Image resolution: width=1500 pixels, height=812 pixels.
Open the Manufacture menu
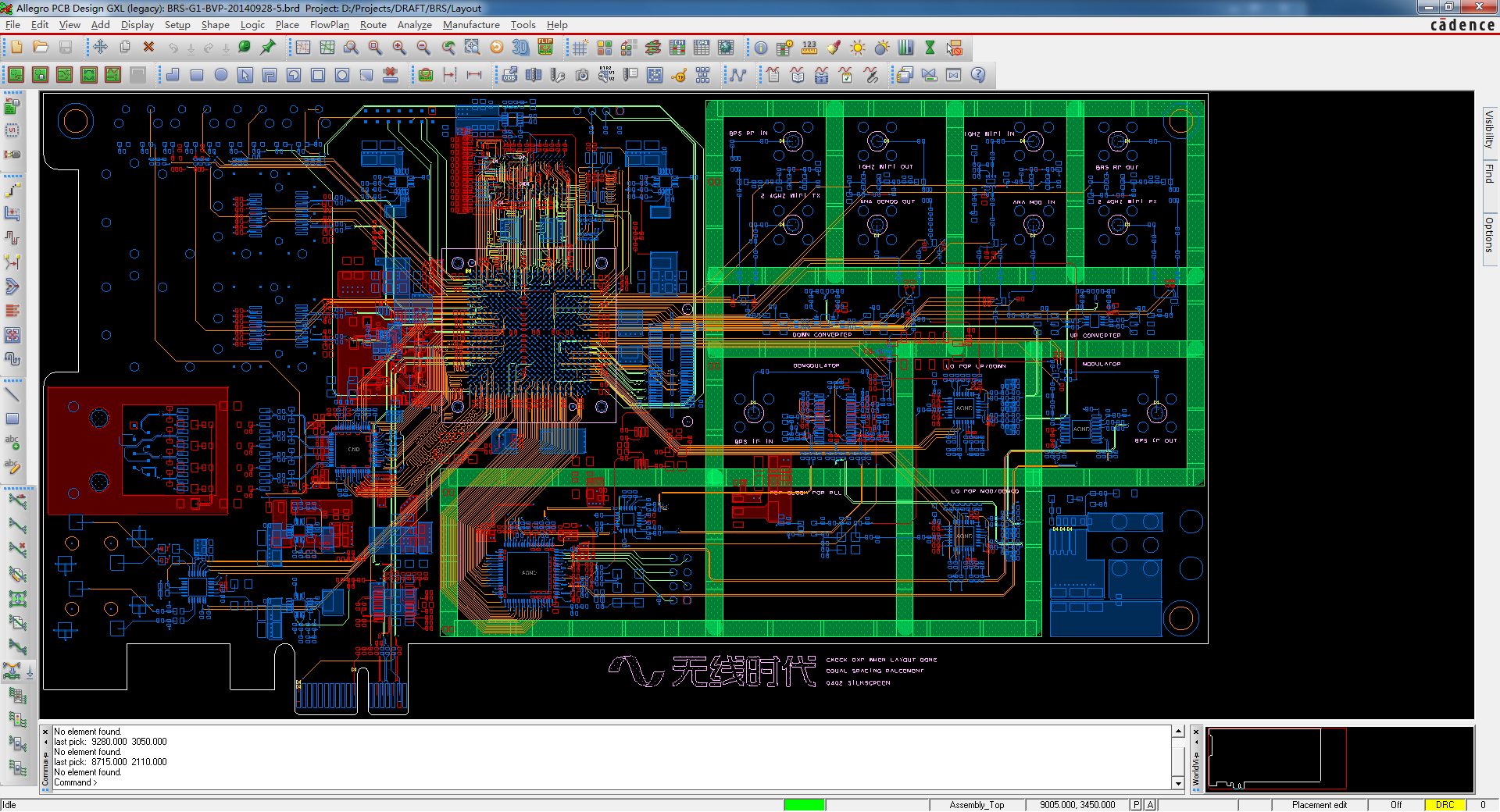[471, 25]
